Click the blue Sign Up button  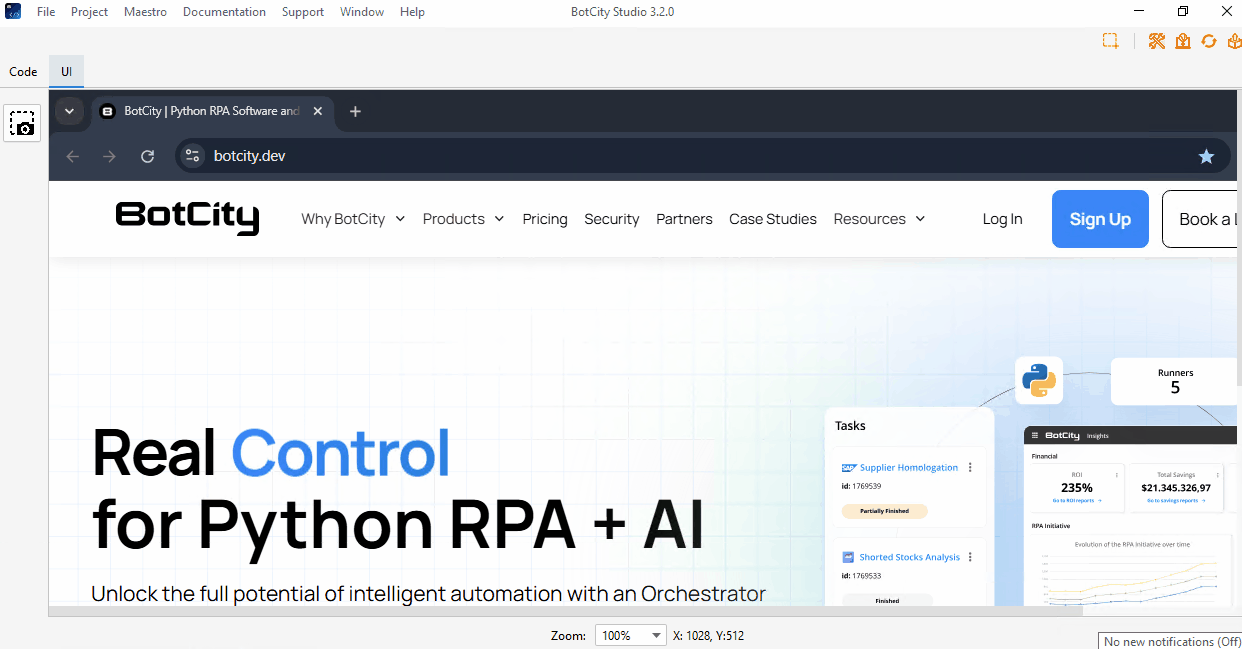point(1100,219)
